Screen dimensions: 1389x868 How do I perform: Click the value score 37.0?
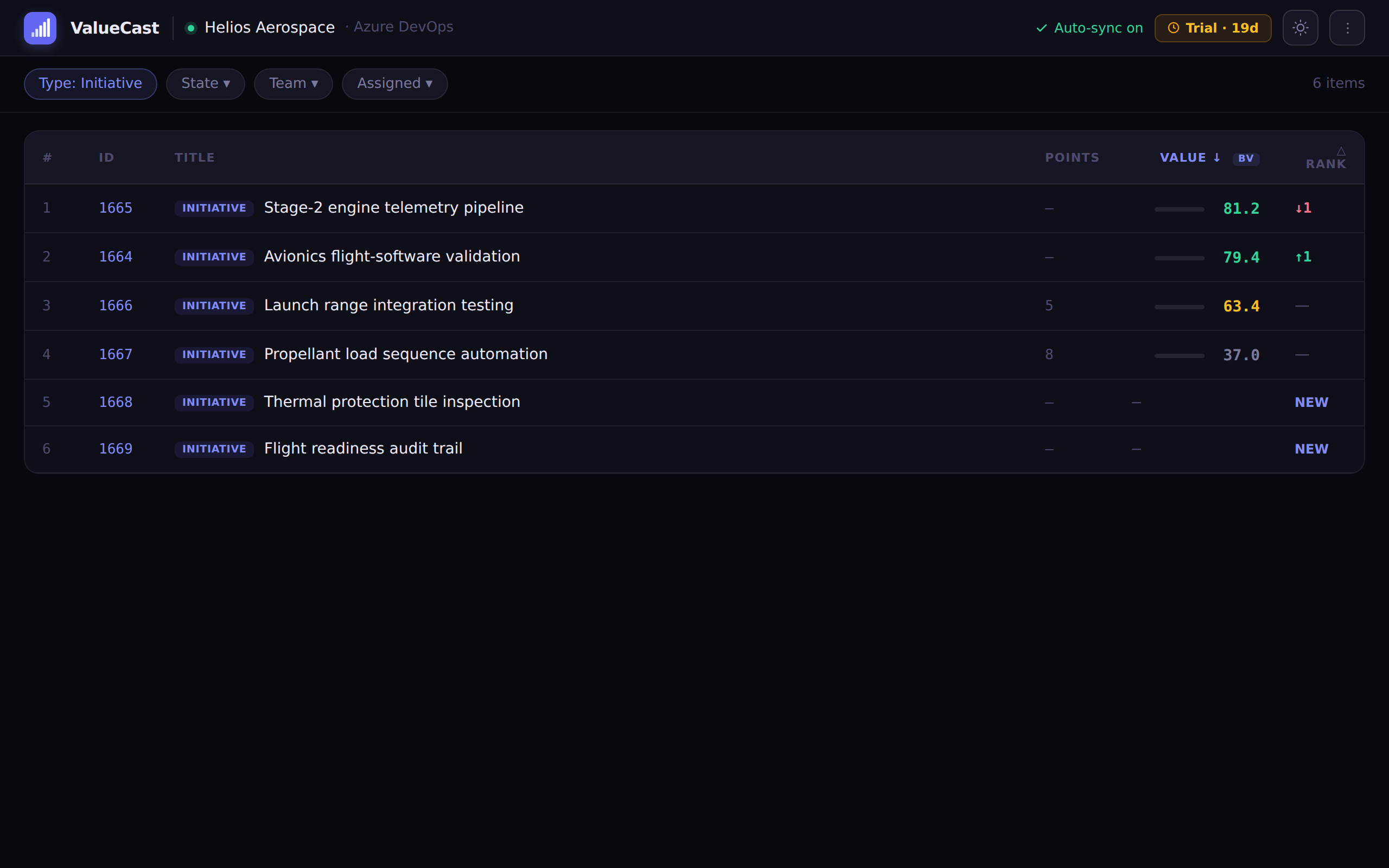pyautogui.click(x=1241, y=355)
